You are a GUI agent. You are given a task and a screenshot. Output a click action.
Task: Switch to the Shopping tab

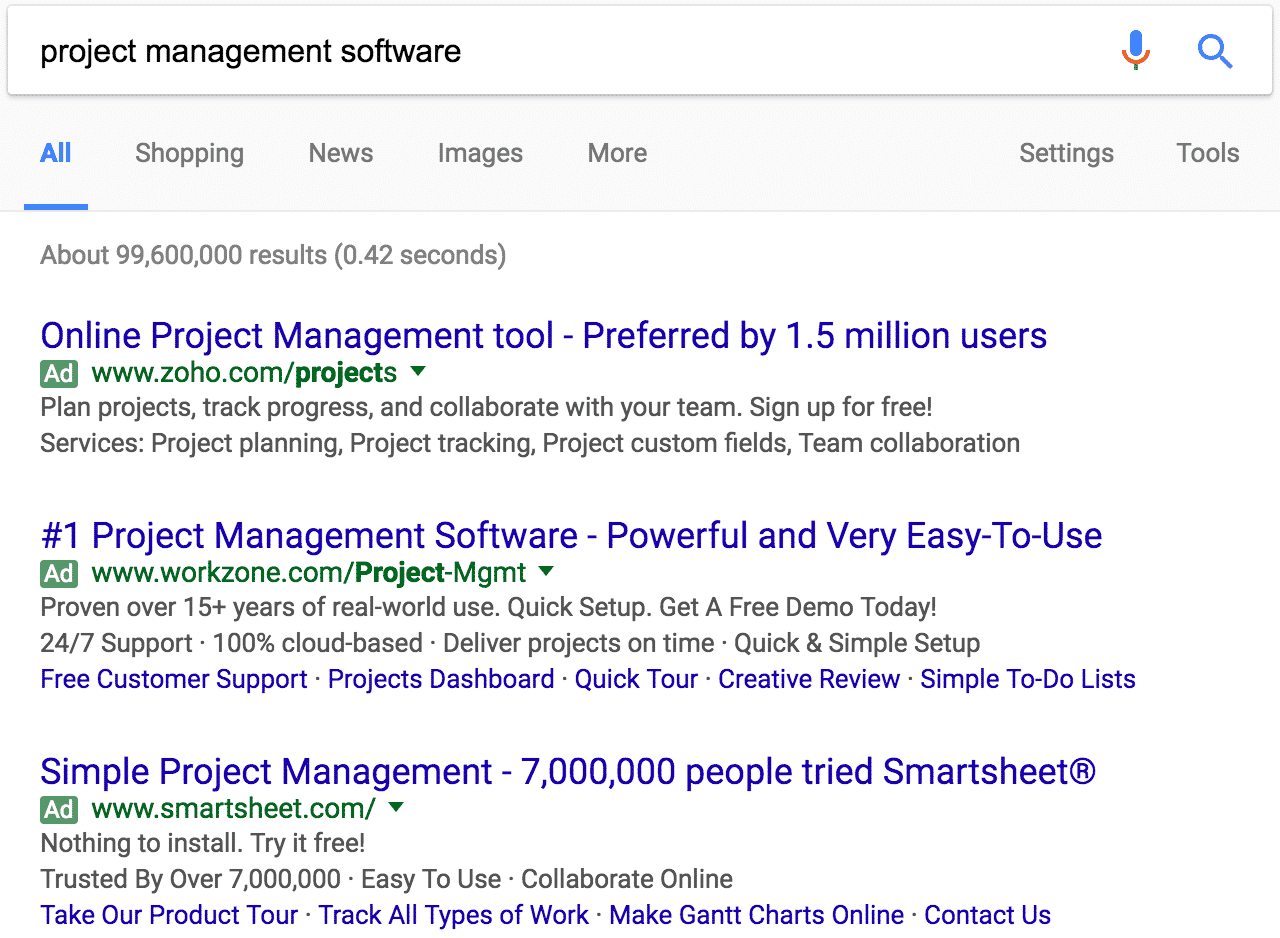click(x=189, y=153)
